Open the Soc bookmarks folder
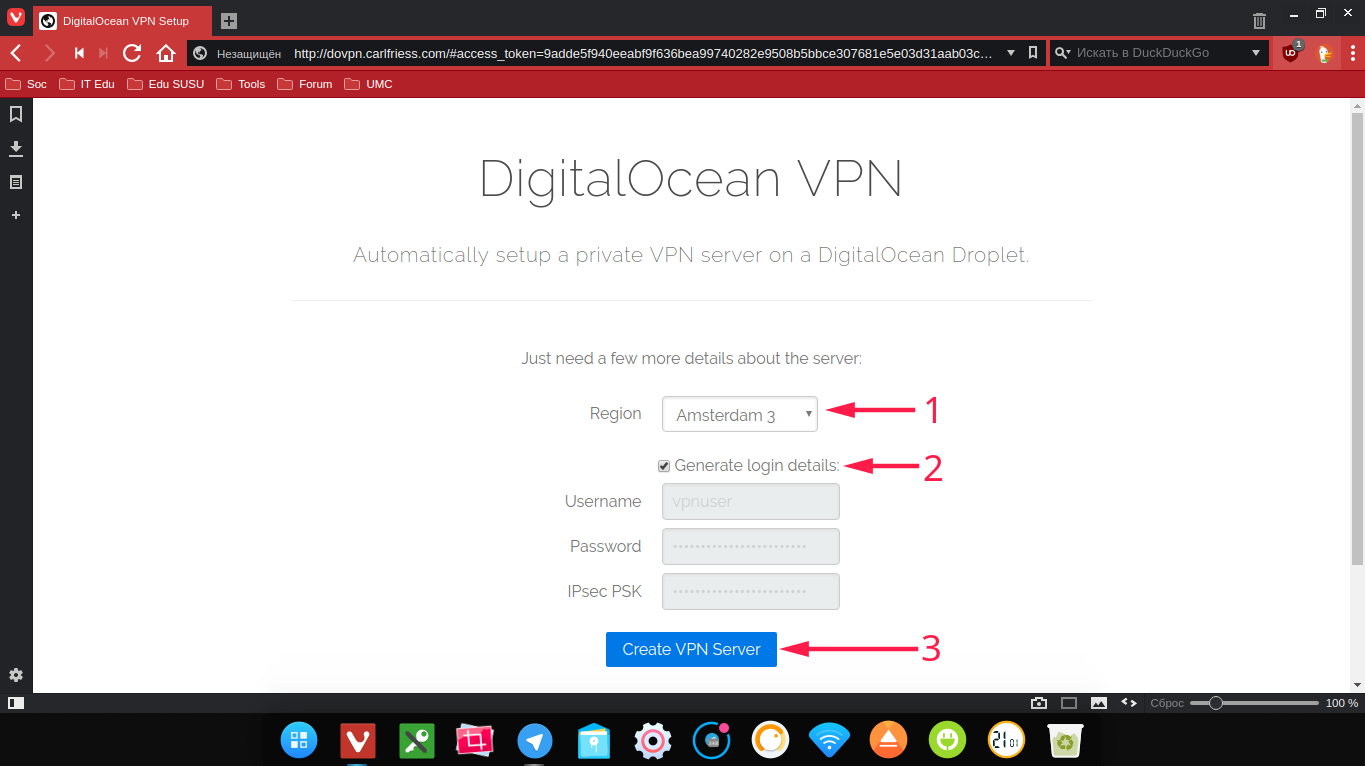Viewport: 1365px width, 766px height. coord(27,84)
